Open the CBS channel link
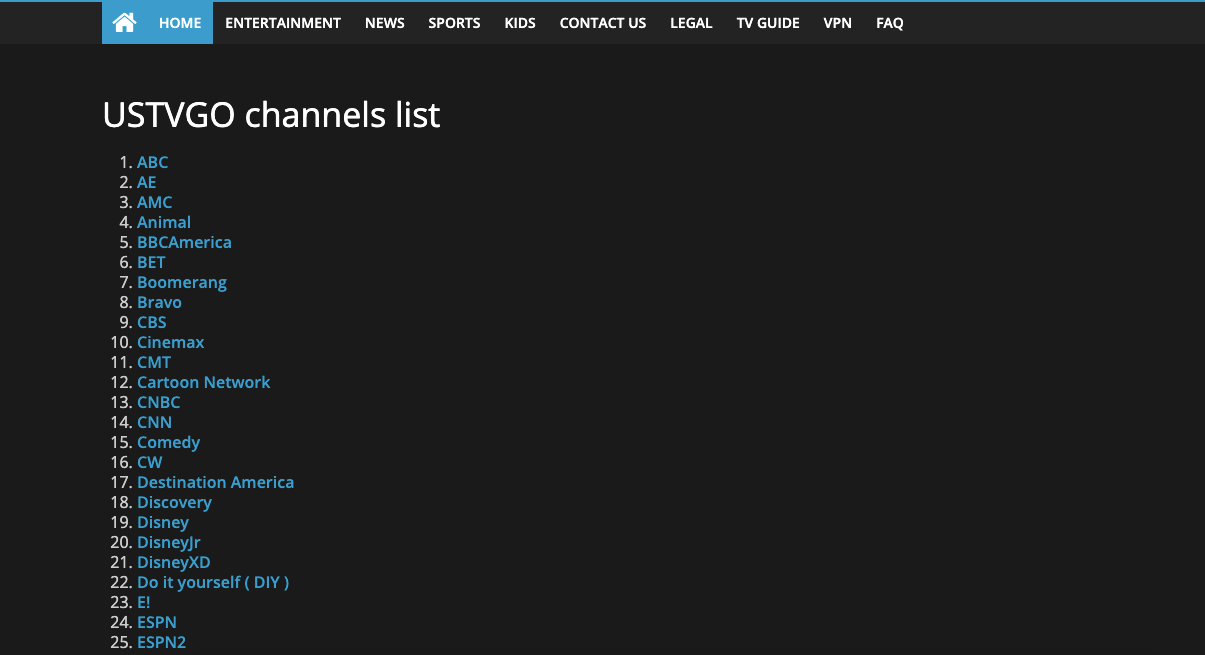 tap(152, 322)
